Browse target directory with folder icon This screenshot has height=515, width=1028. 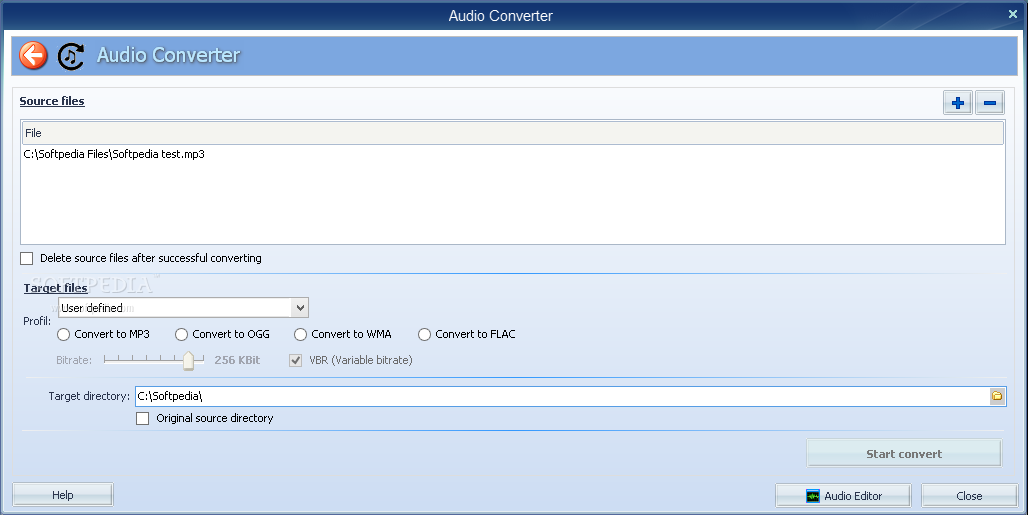(997, 396)
